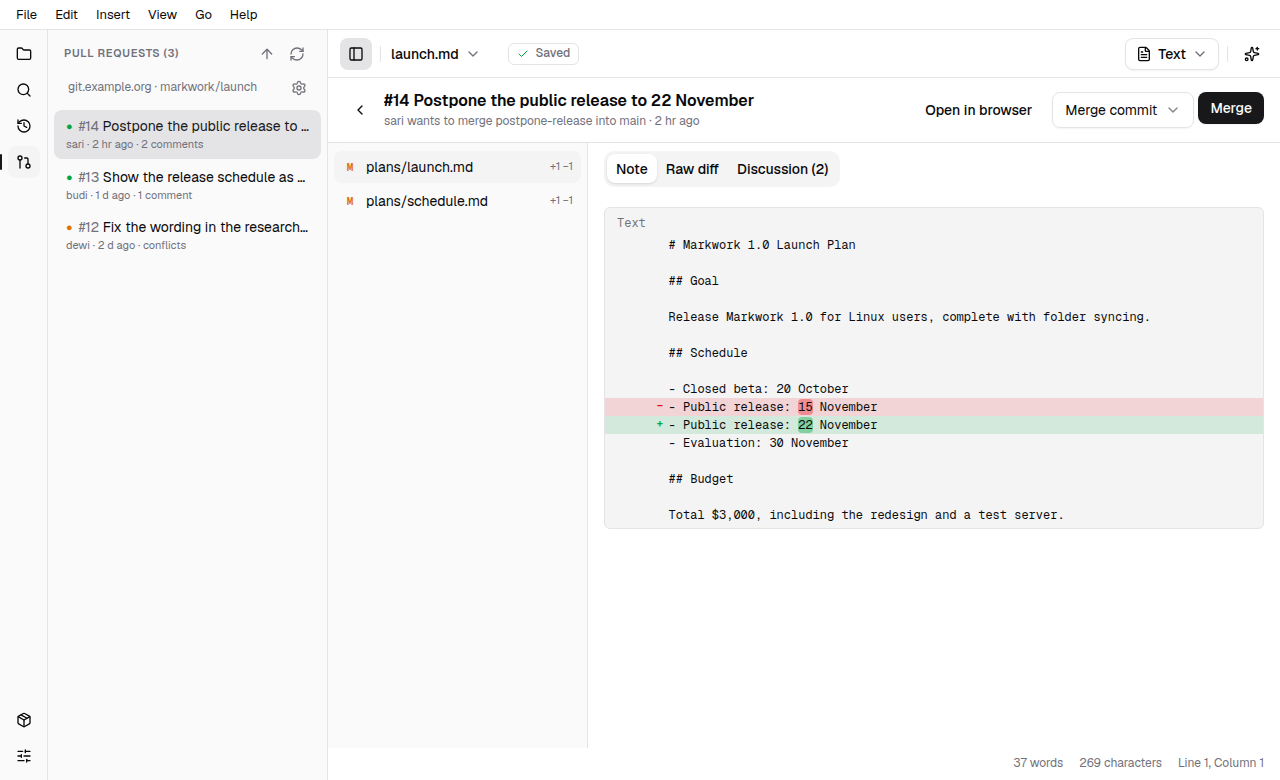Open the Files folder icon in sidebar
Image resolution: width=1280 pixels, height=780 pixels.
(x=24, y=54)
